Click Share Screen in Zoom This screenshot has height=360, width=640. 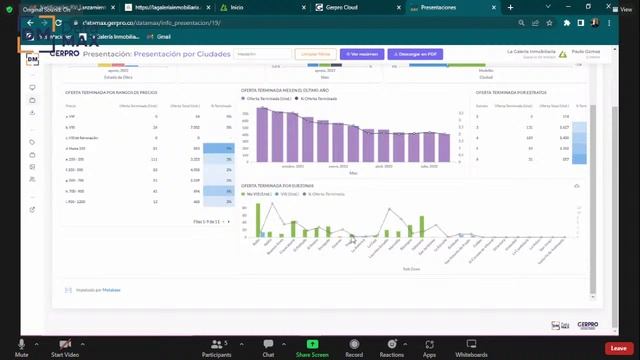click(312, 348)
